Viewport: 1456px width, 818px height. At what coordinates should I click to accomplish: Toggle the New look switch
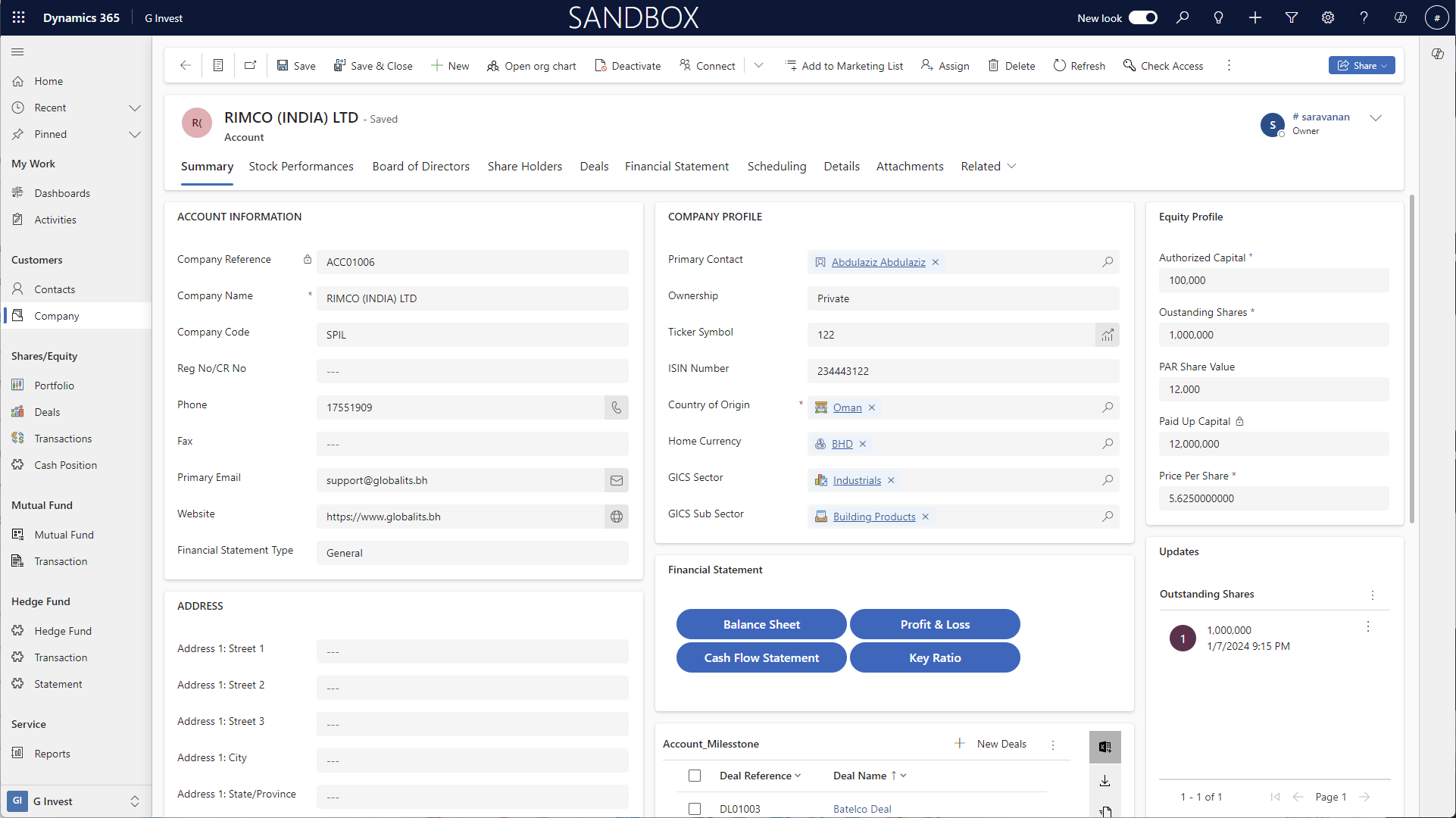point(1142,17)
